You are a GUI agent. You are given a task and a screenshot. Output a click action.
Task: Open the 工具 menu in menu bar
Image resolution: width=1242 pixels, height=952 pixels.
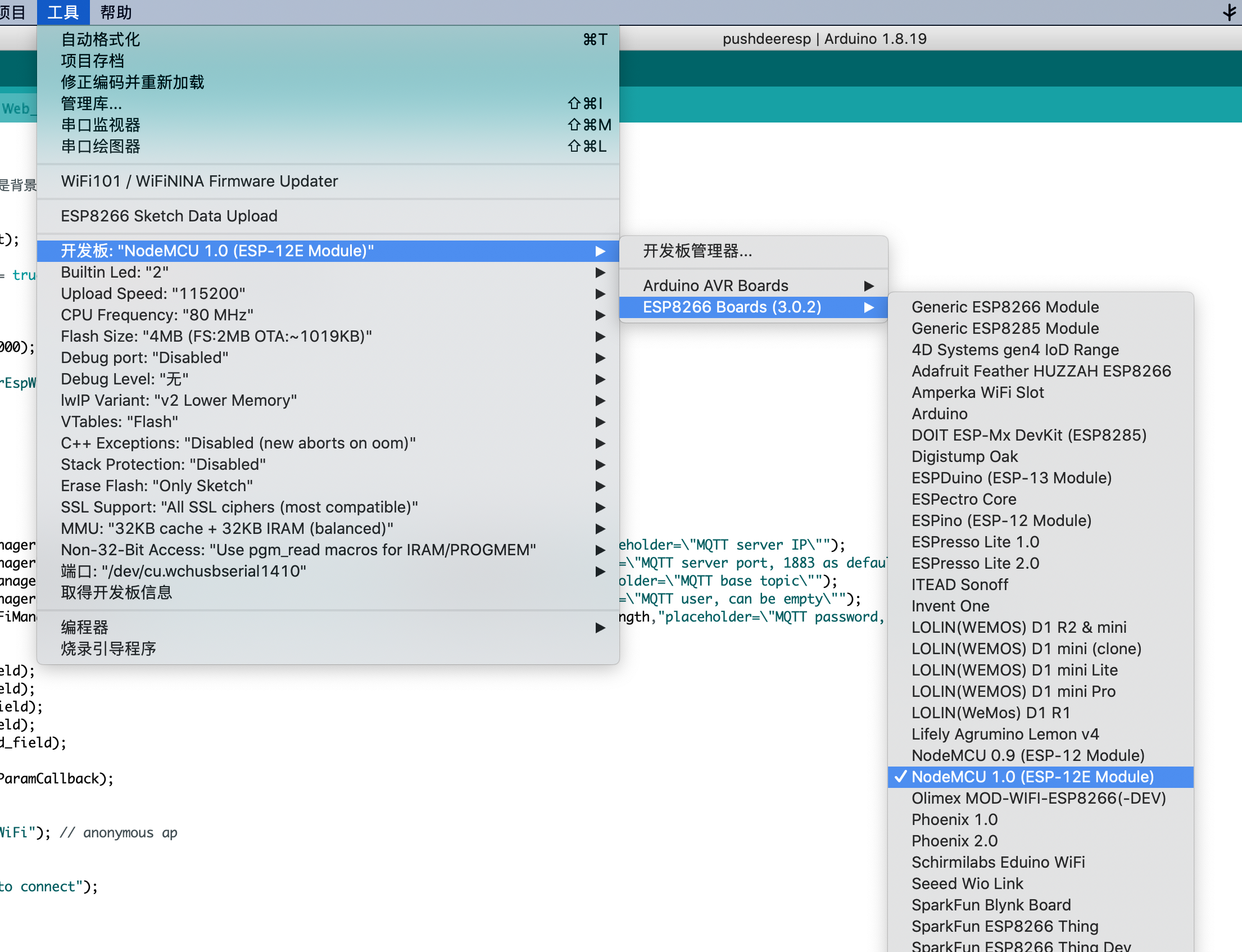(63, 12)
